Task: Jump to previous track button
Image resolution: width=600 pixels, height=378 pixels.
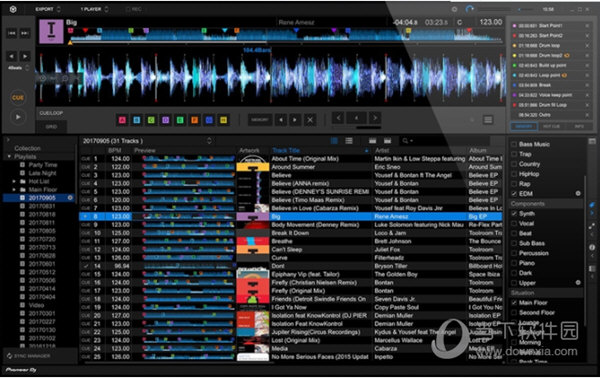Action: point(11,33)
